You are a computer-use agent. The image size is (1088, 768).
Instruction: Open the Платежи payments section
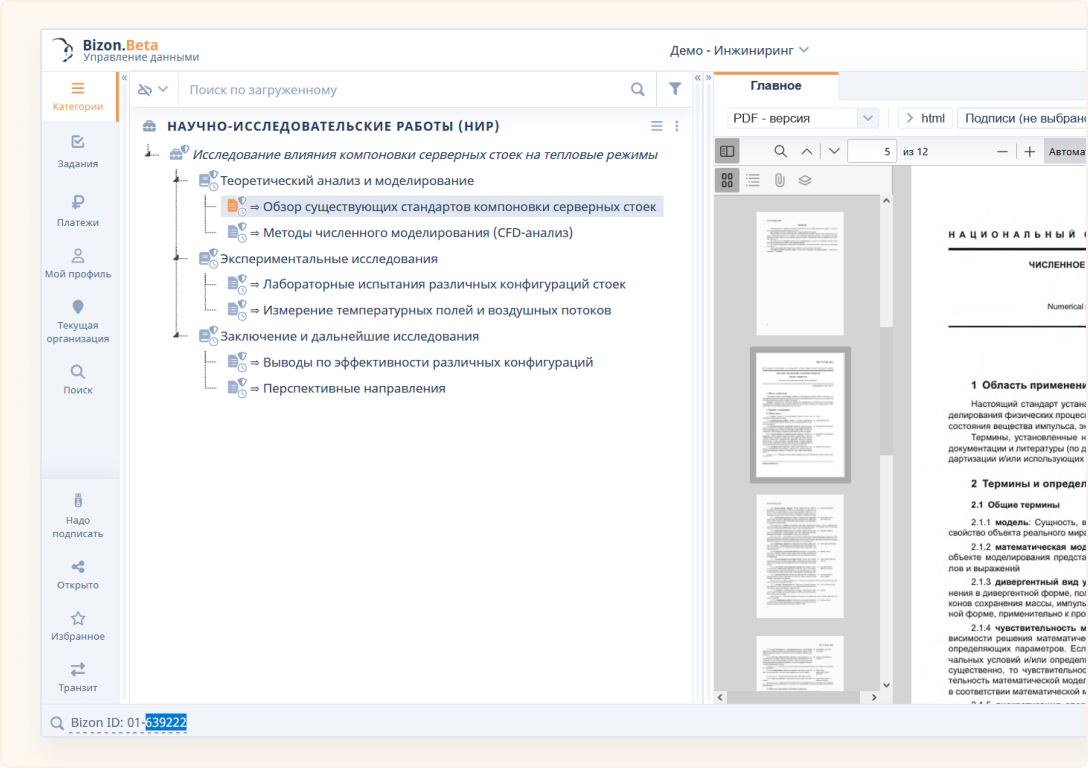coord(78,211)
